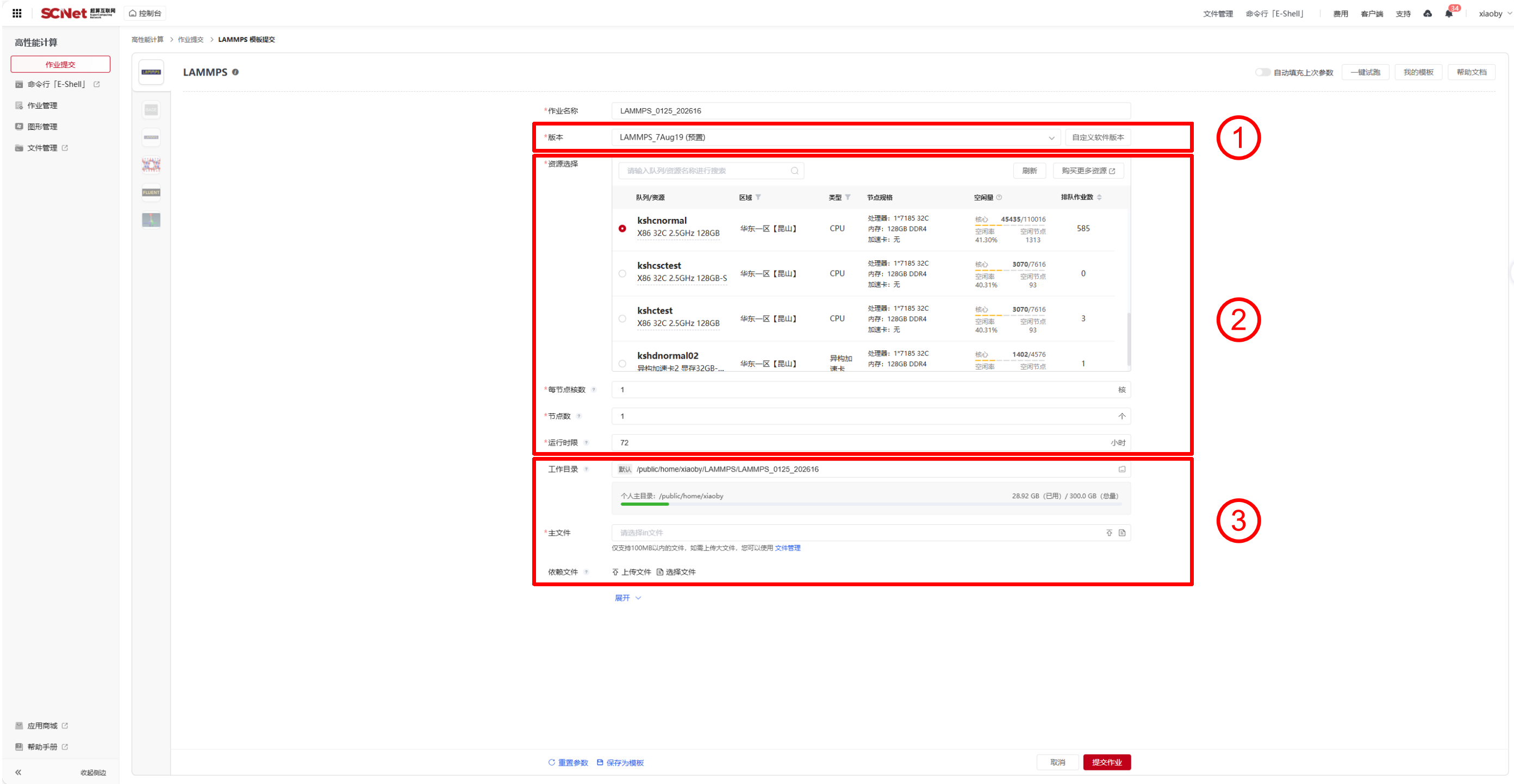Toggle 自动填充上次参数 switch
The width and height of the screenshot is (1514, 784).
pos(1262,72)
